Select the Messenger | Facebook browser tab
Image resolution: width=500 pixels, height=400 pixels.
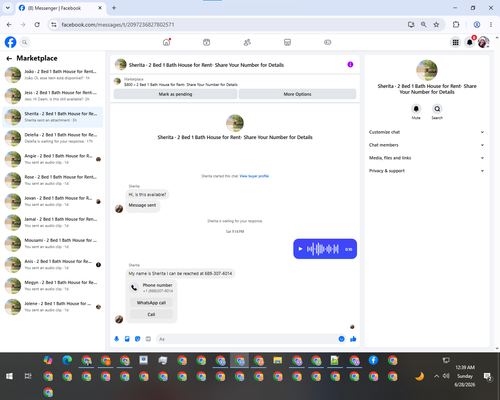[x=60, y=8]
